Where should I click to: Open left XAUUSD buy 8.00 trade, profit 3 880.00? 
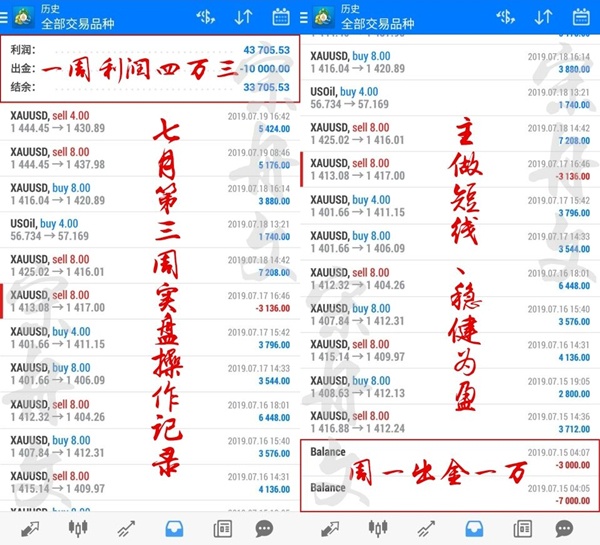(x=150, y=194)
